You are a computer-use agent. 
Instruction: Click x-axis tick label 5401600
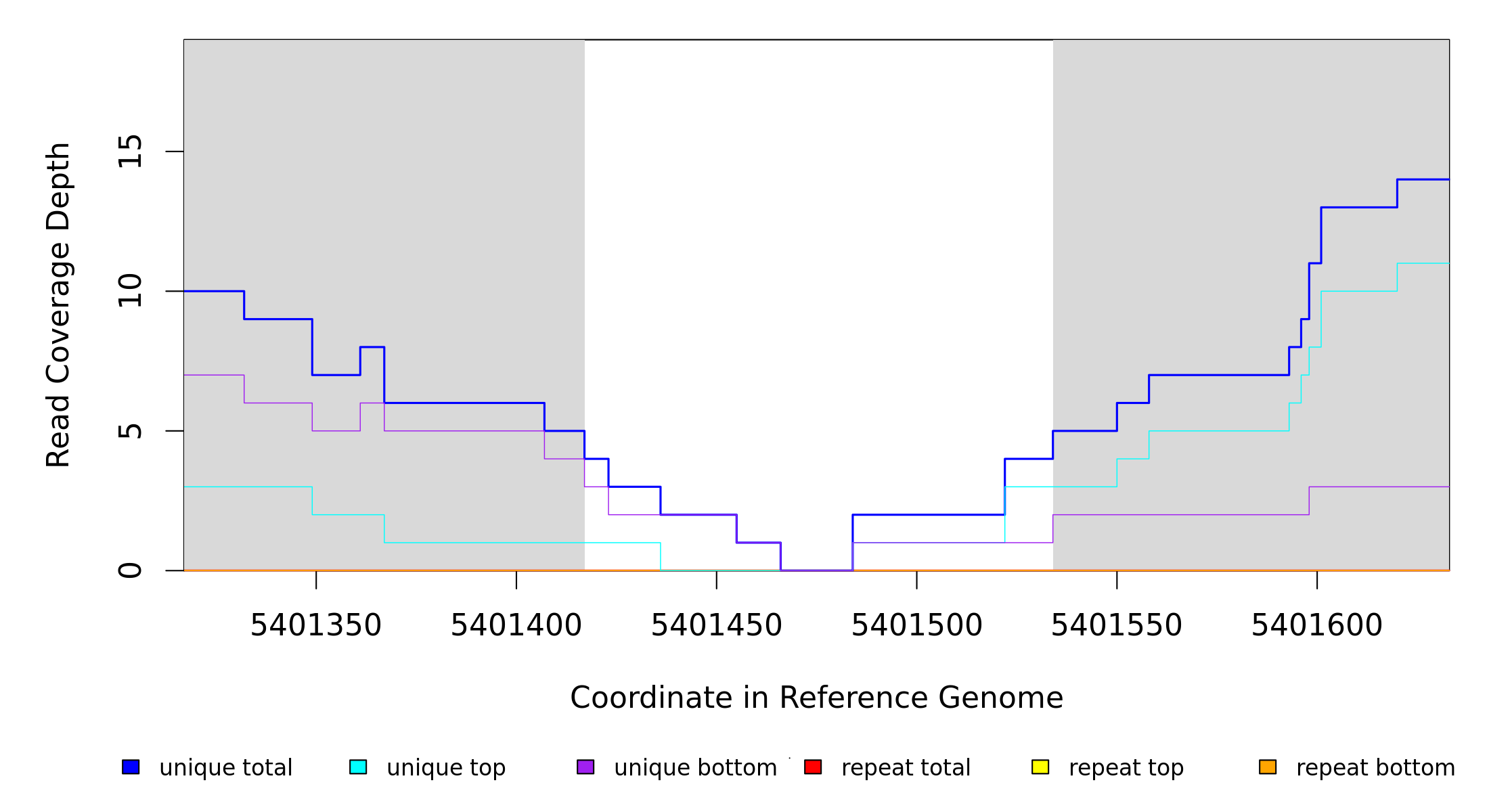tap(1317, 626)
